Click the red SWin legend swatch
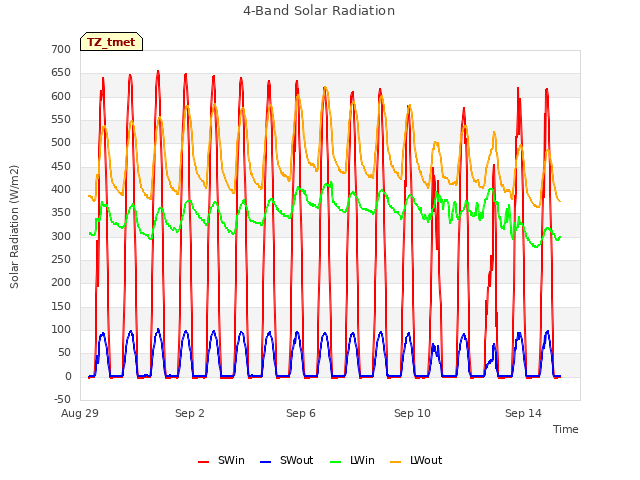Image resolution: width=640 pixels, height=480 pixels. click(203, 462)
